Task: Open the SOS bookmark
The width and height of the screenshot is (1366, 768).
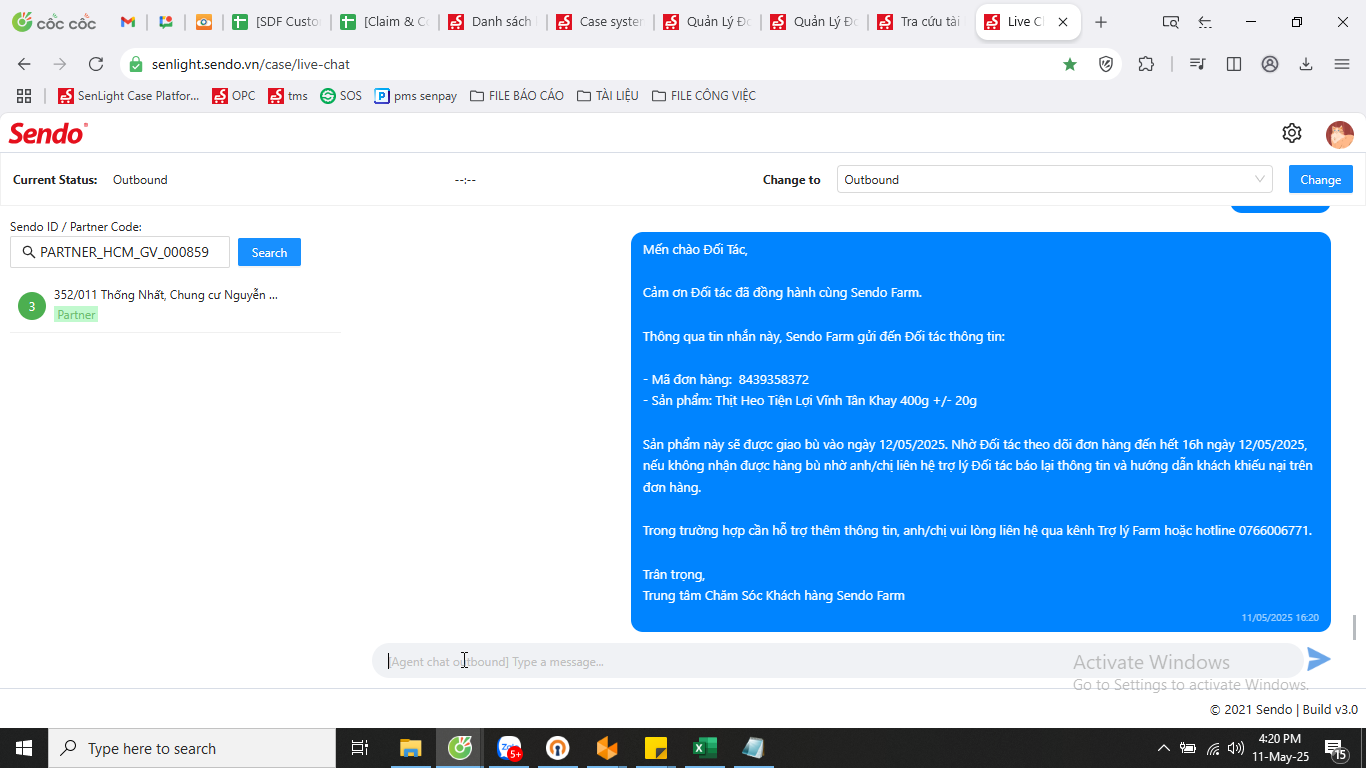Action: coord(341,96)
